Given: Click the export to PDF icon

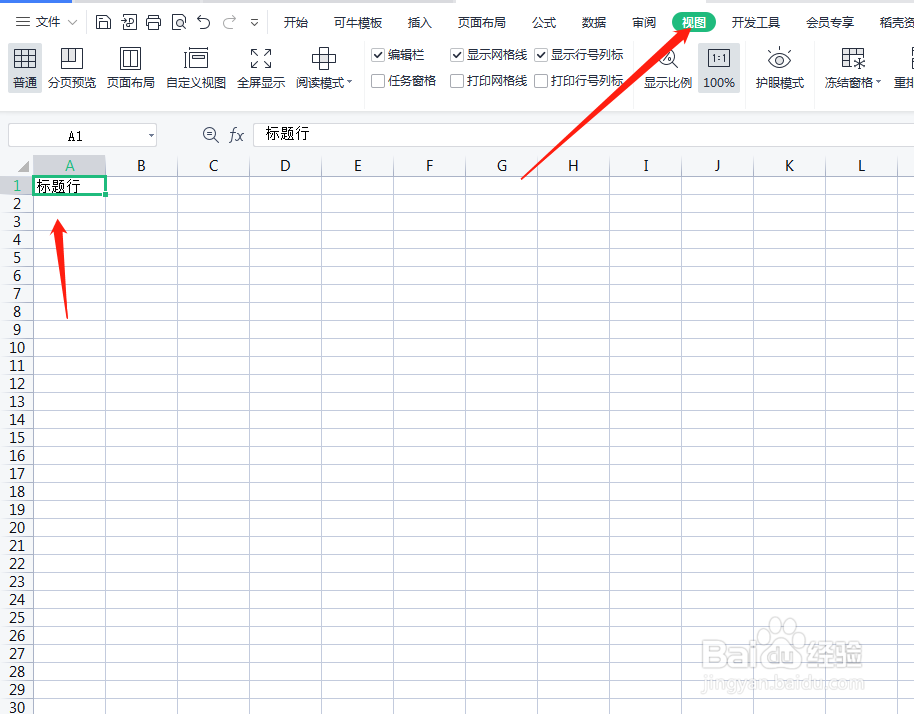Looking at the screenshot, I should [128, 22].
